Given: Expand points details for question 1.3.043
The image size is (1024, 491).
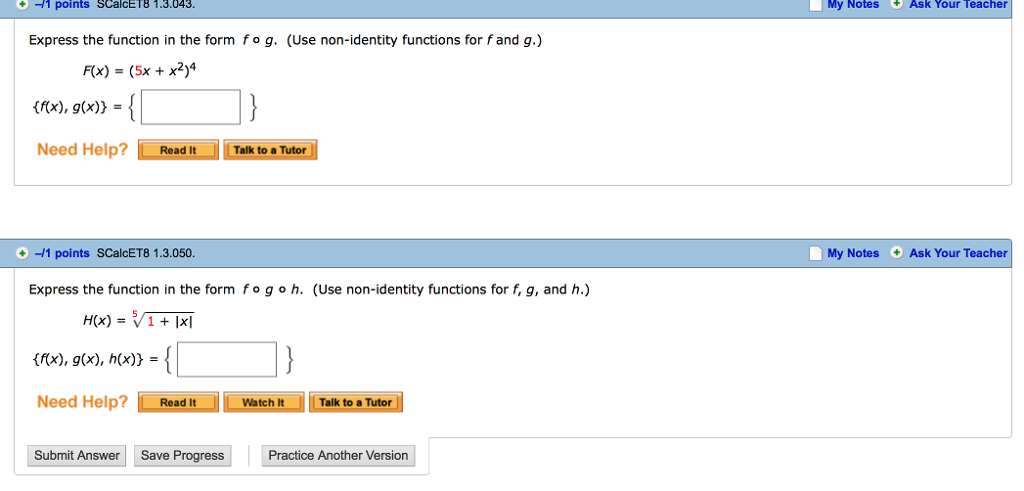Looking at the screenshot, I should tap(22, 4).
